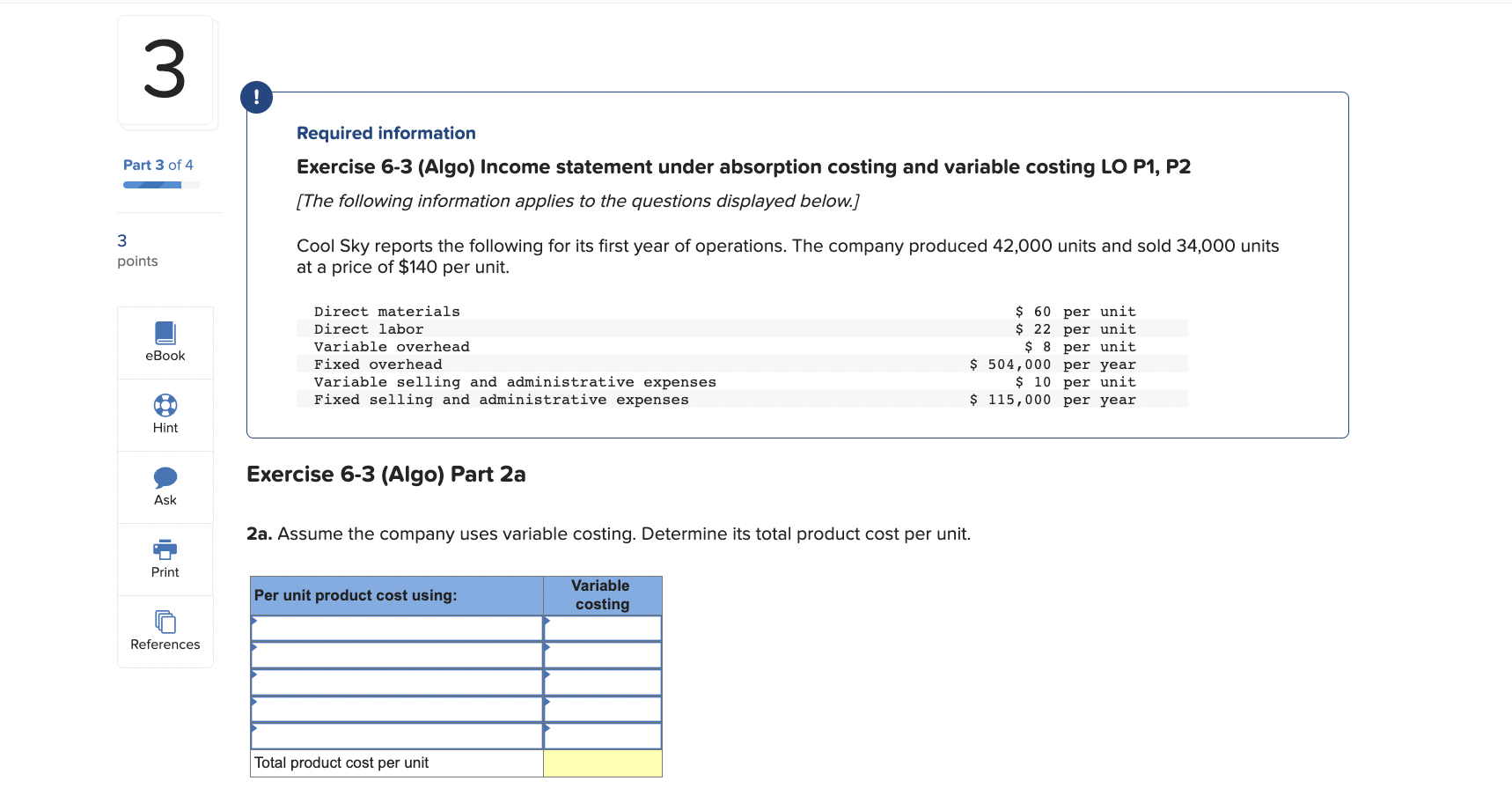1512x803 pixels.
Task: Click the Required information heading
Action: point(385,132)
